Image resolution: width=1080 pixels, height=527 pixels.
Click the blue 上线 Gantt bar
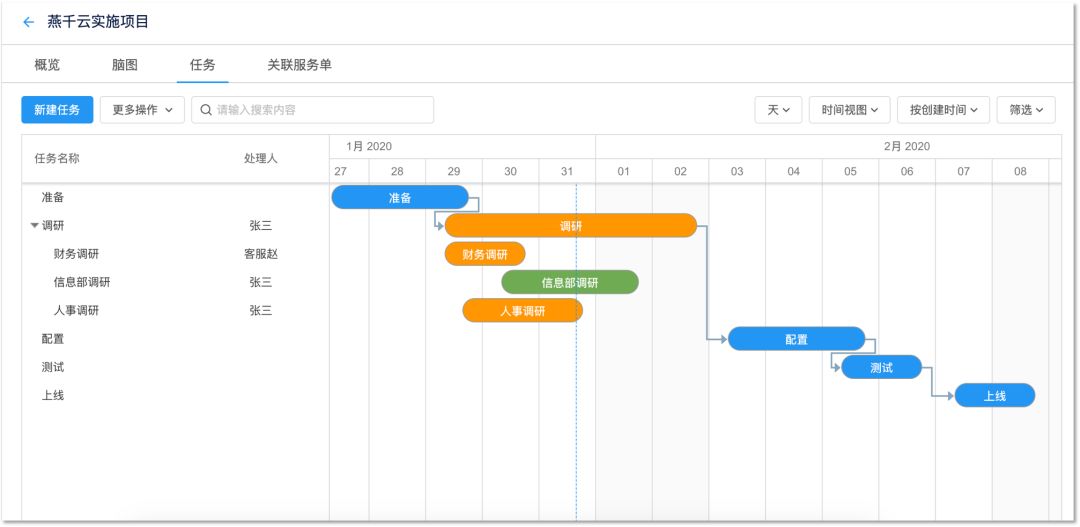(994, 396)
